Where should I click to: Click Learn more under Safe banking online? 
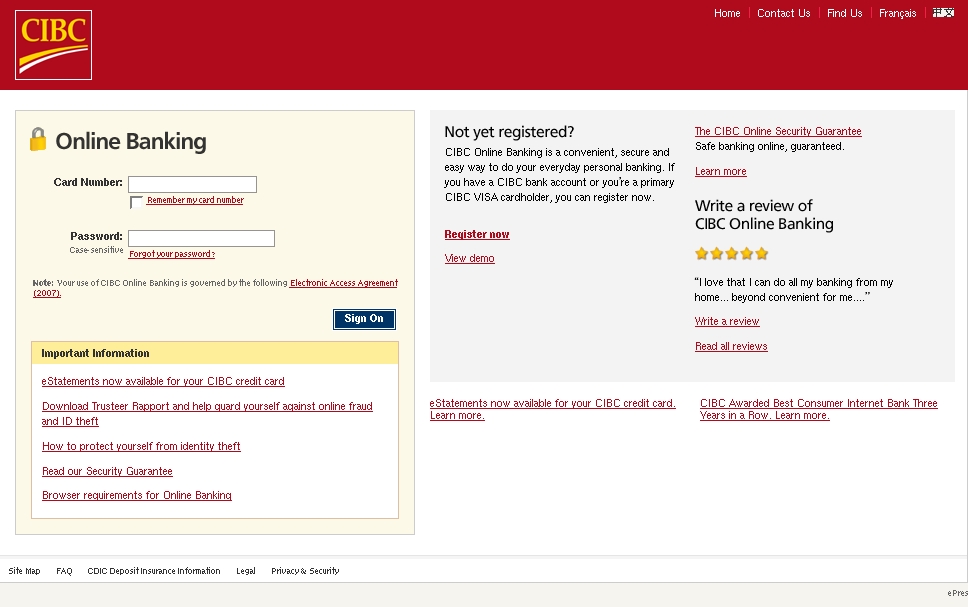[720, 171]
